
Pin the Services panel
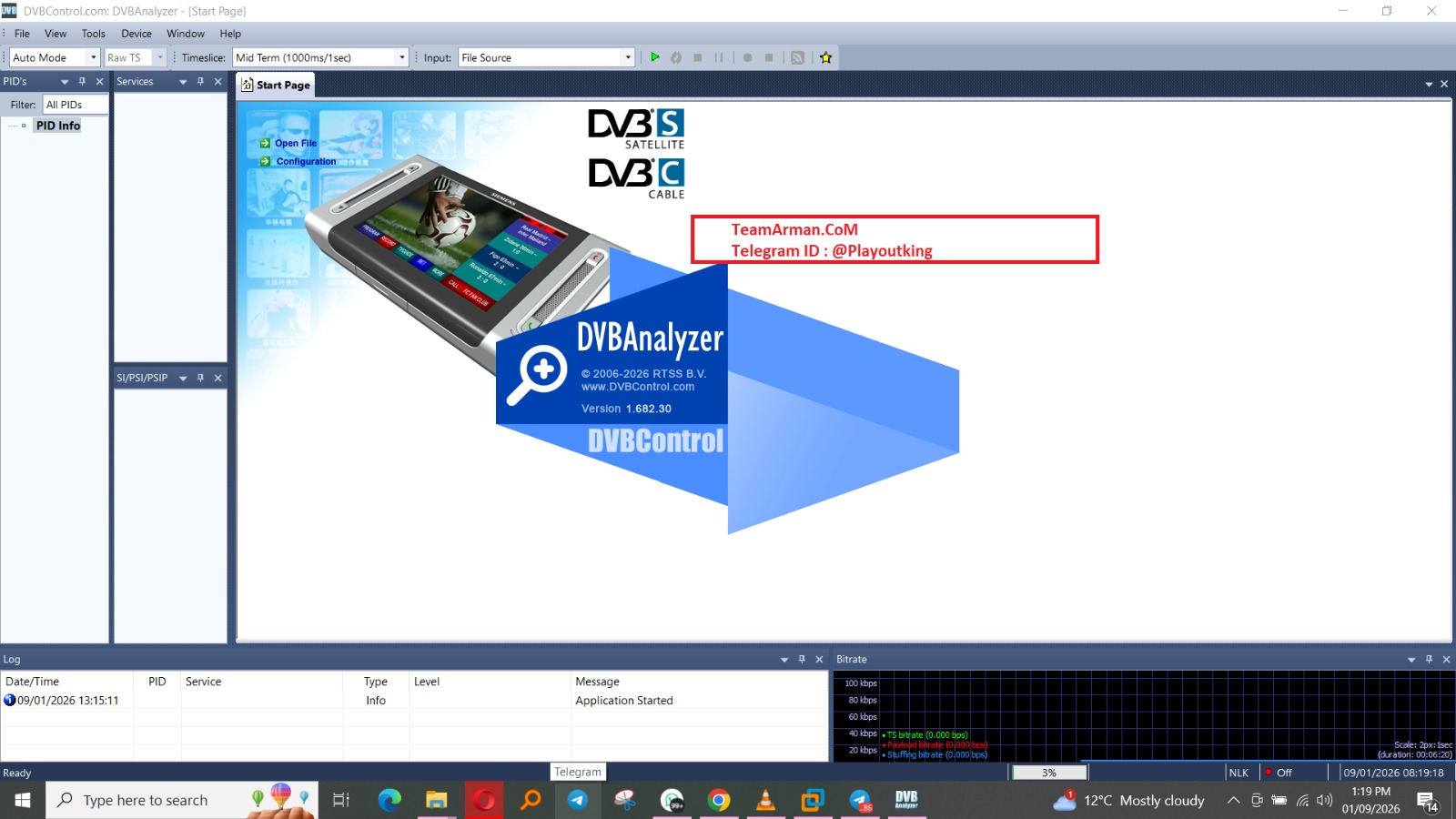(200, 82)
